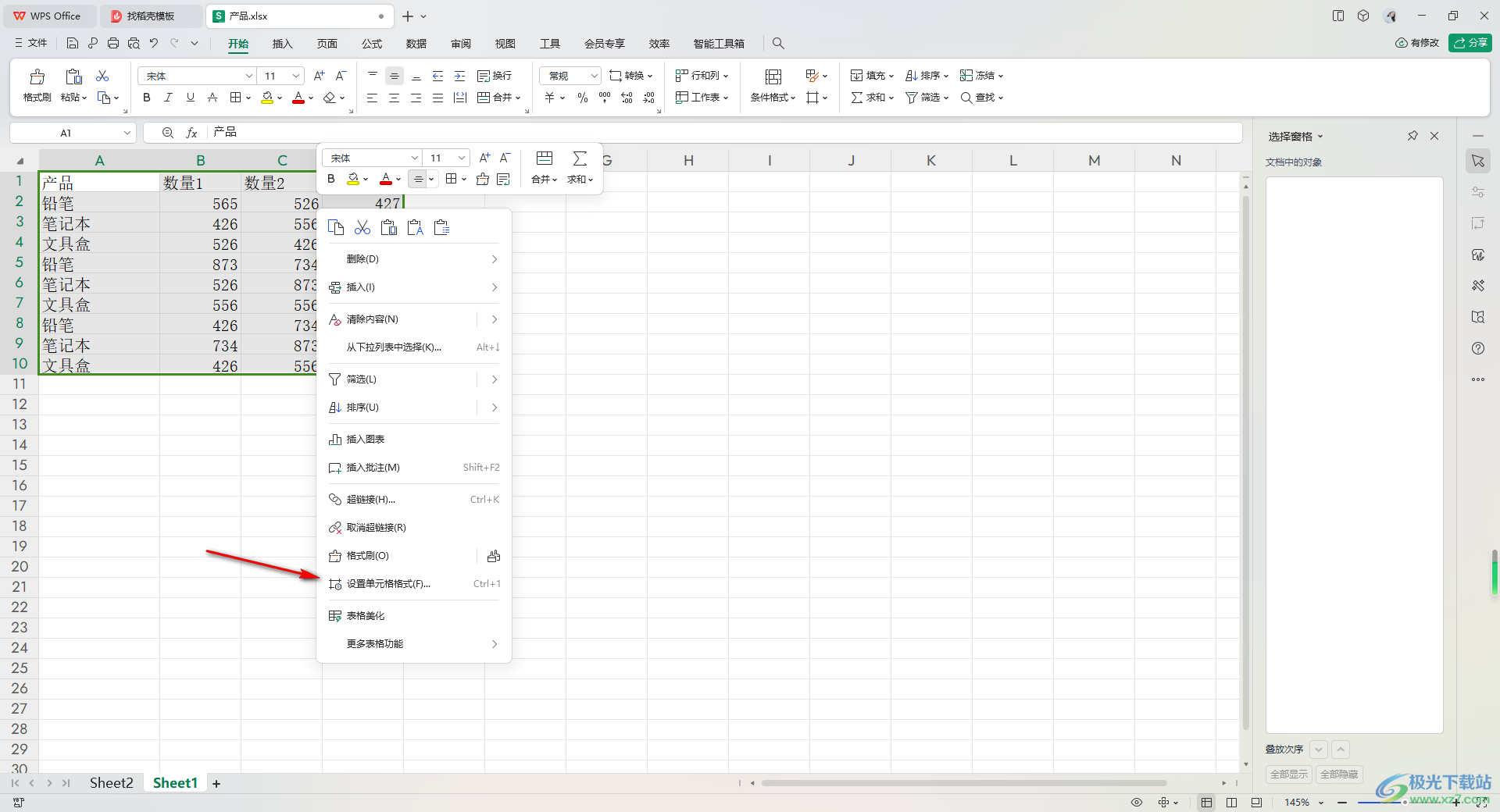The image size is (1500, 812).
Task: Open 删除(D) submenu in context menu
Action: pos(414,259)
